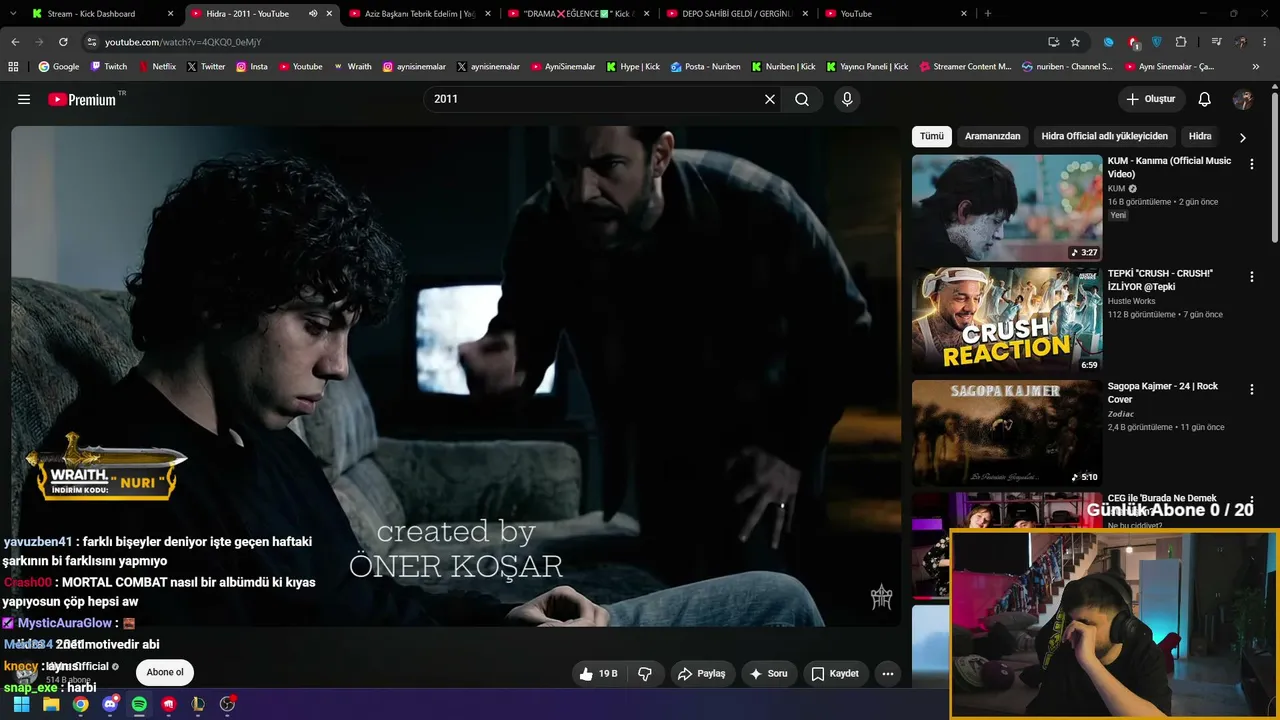Open YouTube notifications bell

1205,99
